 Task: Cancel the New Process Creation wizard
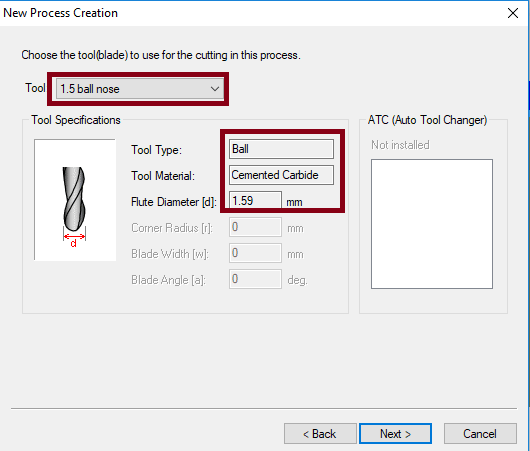[x=480, y=434]
